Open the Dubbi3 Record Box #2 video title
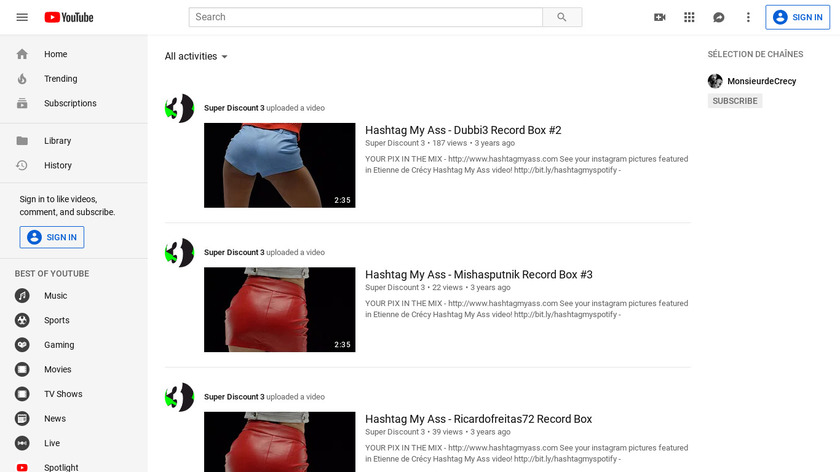 [x=463, y=130]
